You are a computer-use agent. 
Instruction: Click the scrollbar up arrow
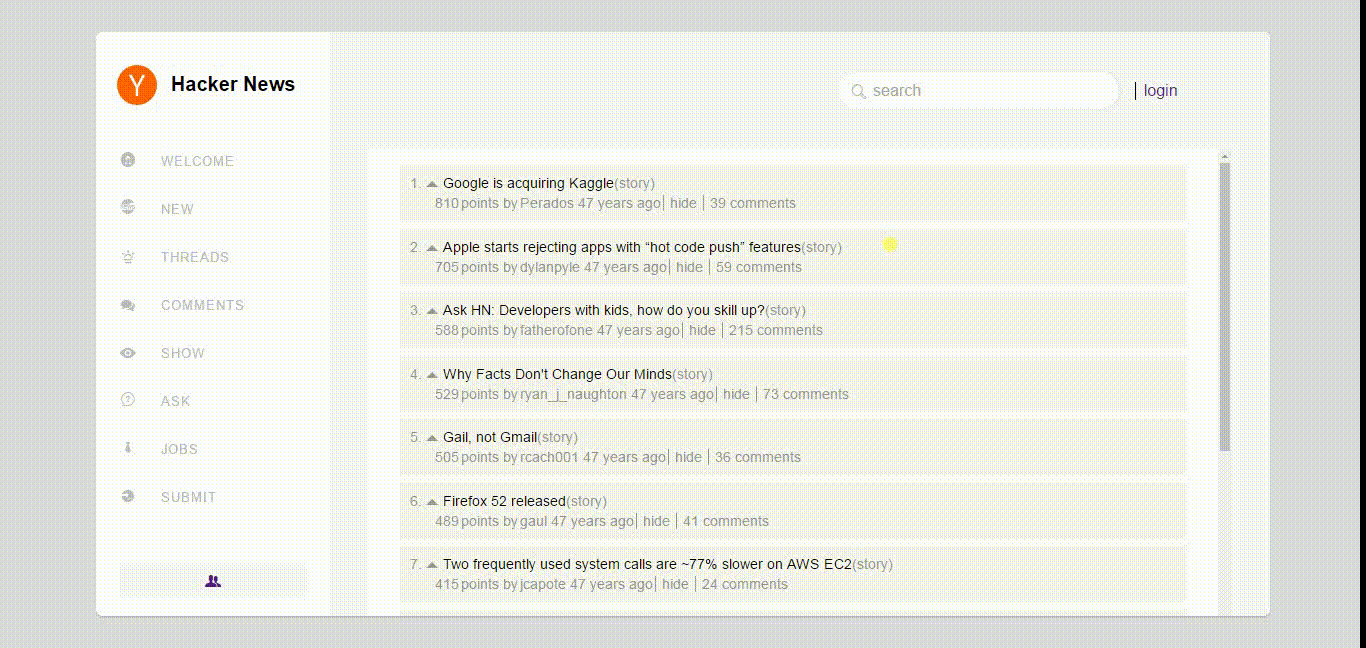1225,157
